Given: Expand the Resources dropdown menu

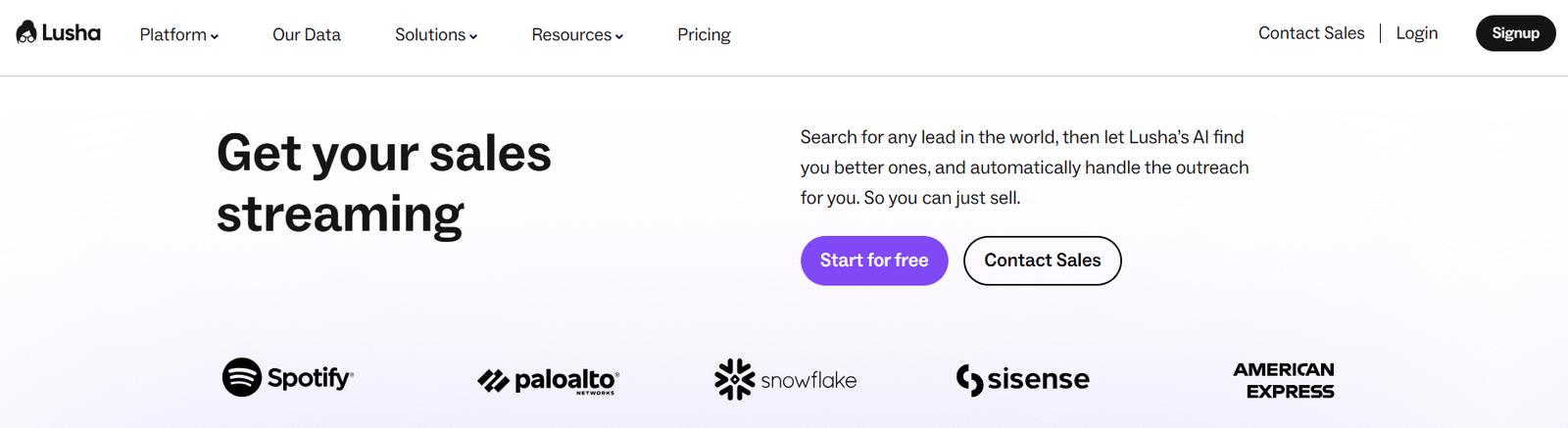Looking at the screenshot, I should point(577,34).
